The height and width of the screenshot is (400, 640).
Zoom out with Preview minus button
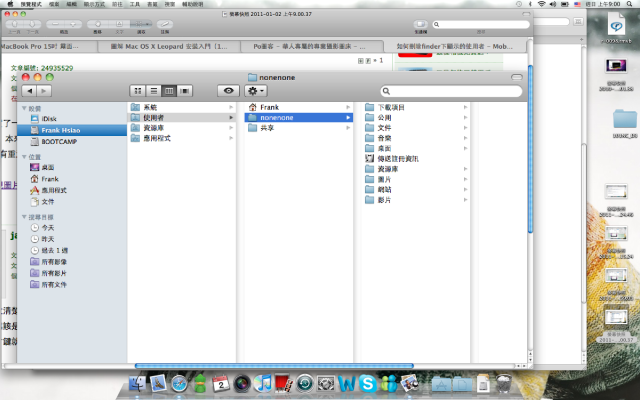[x=55, y=24]
